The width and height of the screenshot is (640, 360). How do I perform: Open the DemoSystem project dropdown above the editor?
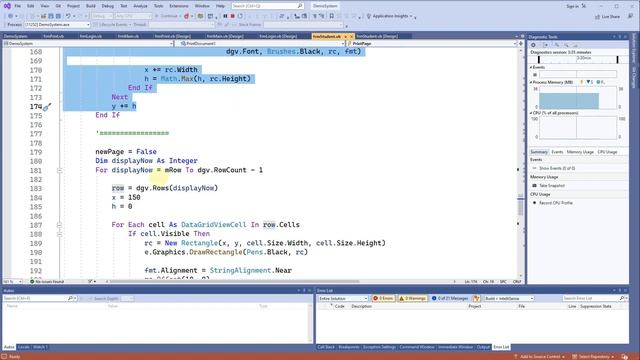coord(88,43)
